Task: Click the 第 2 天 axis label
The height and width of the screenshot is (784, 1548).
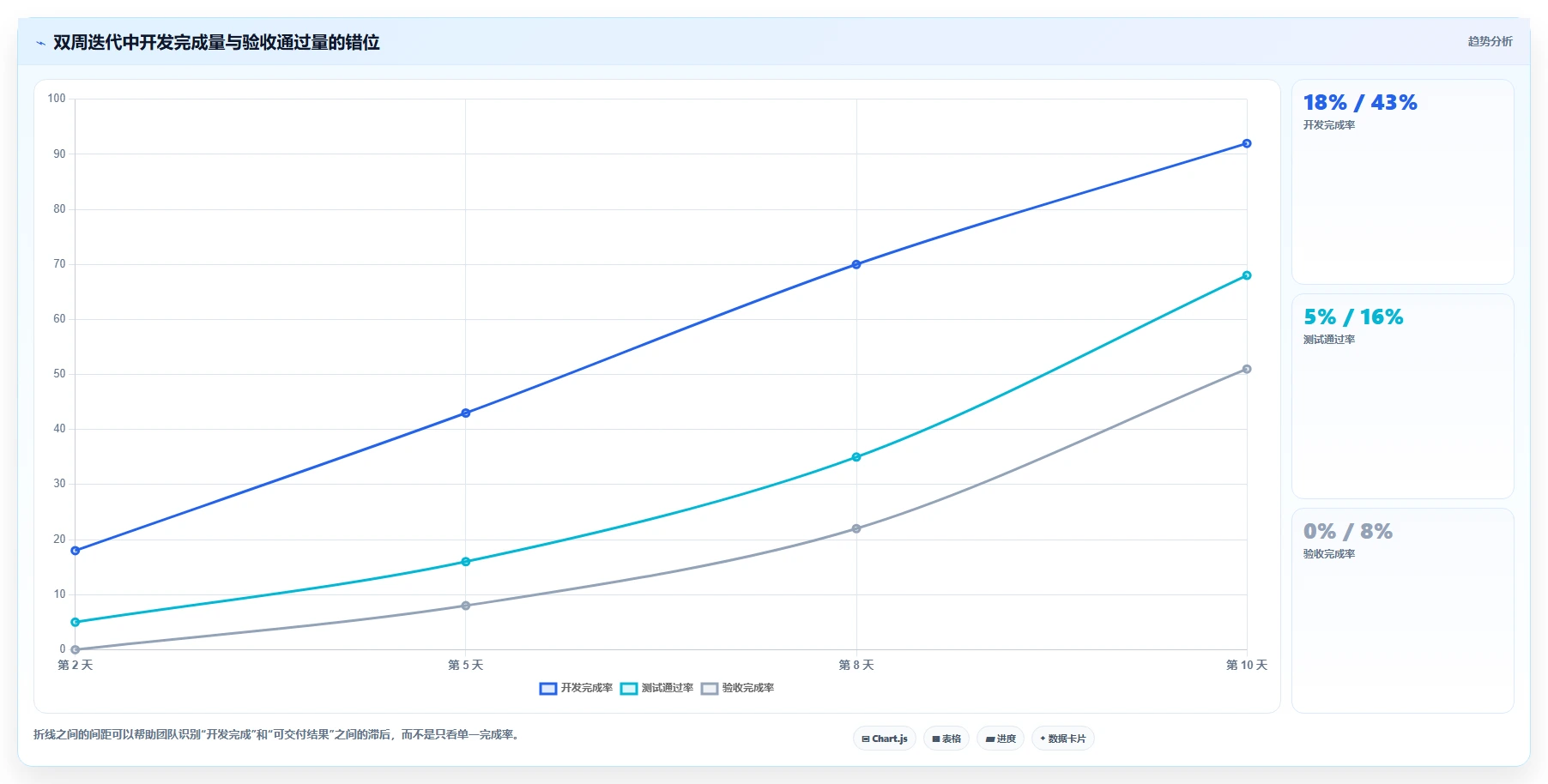Action: pos(76,665)
